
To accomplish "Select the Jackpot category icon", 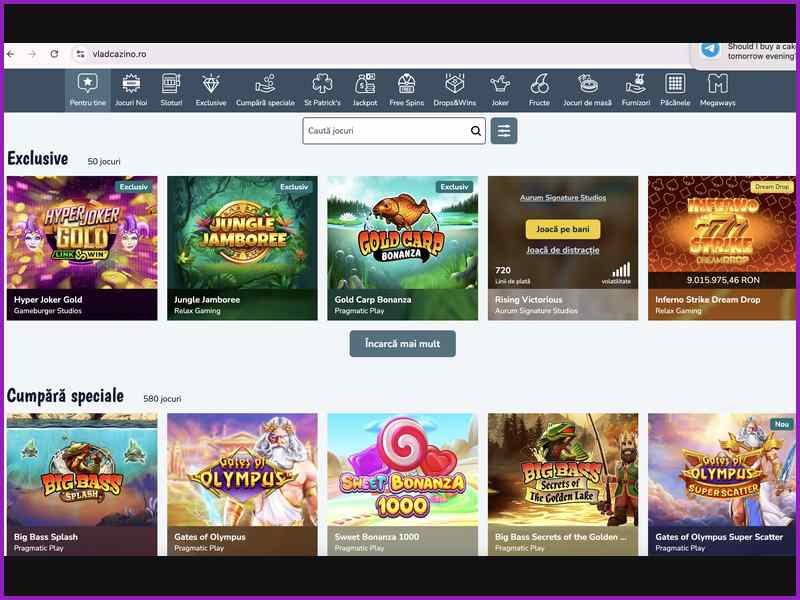I will click(x=364, y=91).
